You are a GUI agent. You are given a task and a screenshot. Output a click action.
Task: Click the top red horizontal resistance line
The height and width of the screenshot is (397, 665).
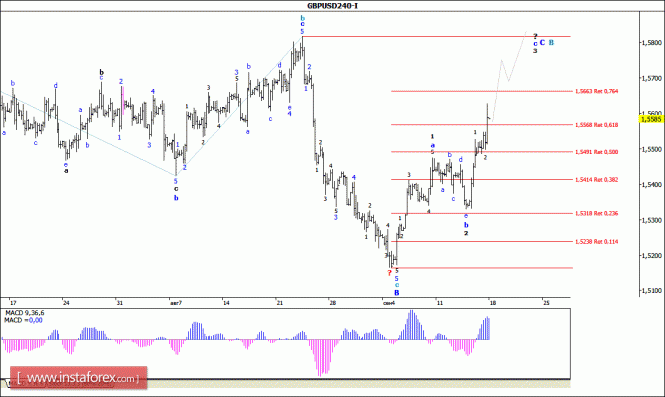[436, 36]
